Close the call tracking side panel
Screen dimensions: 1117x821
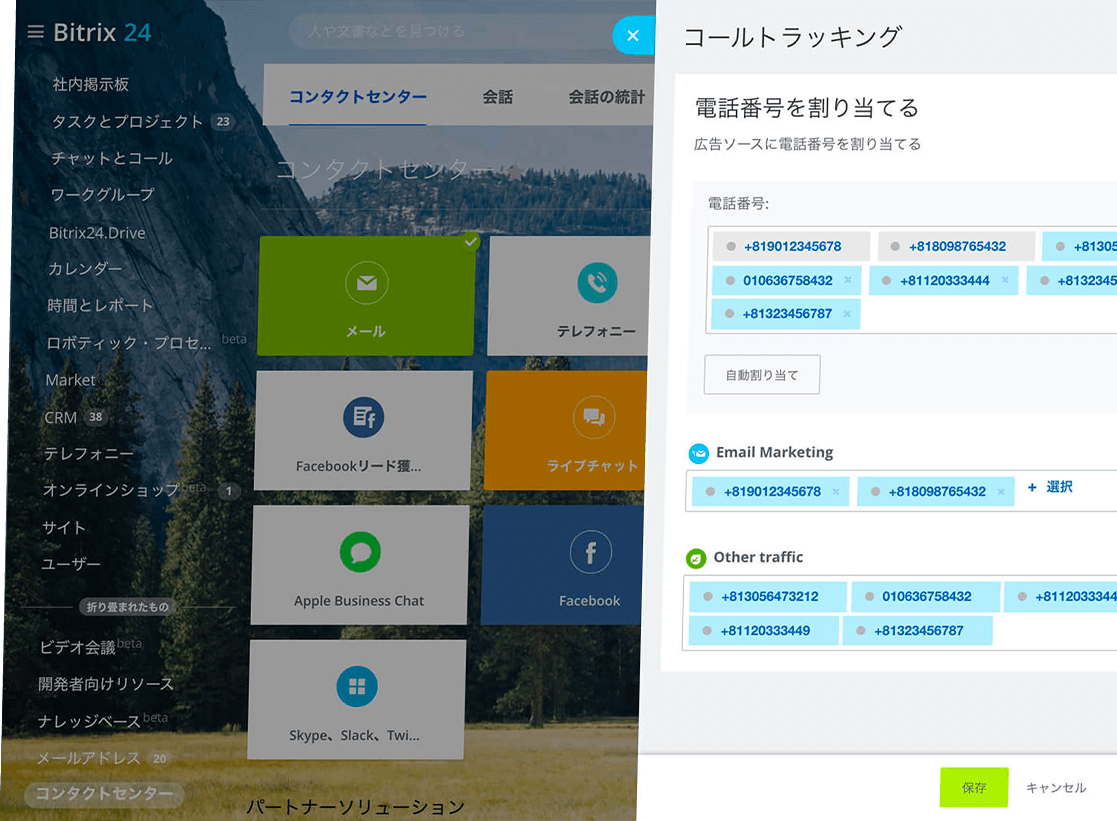633,36
